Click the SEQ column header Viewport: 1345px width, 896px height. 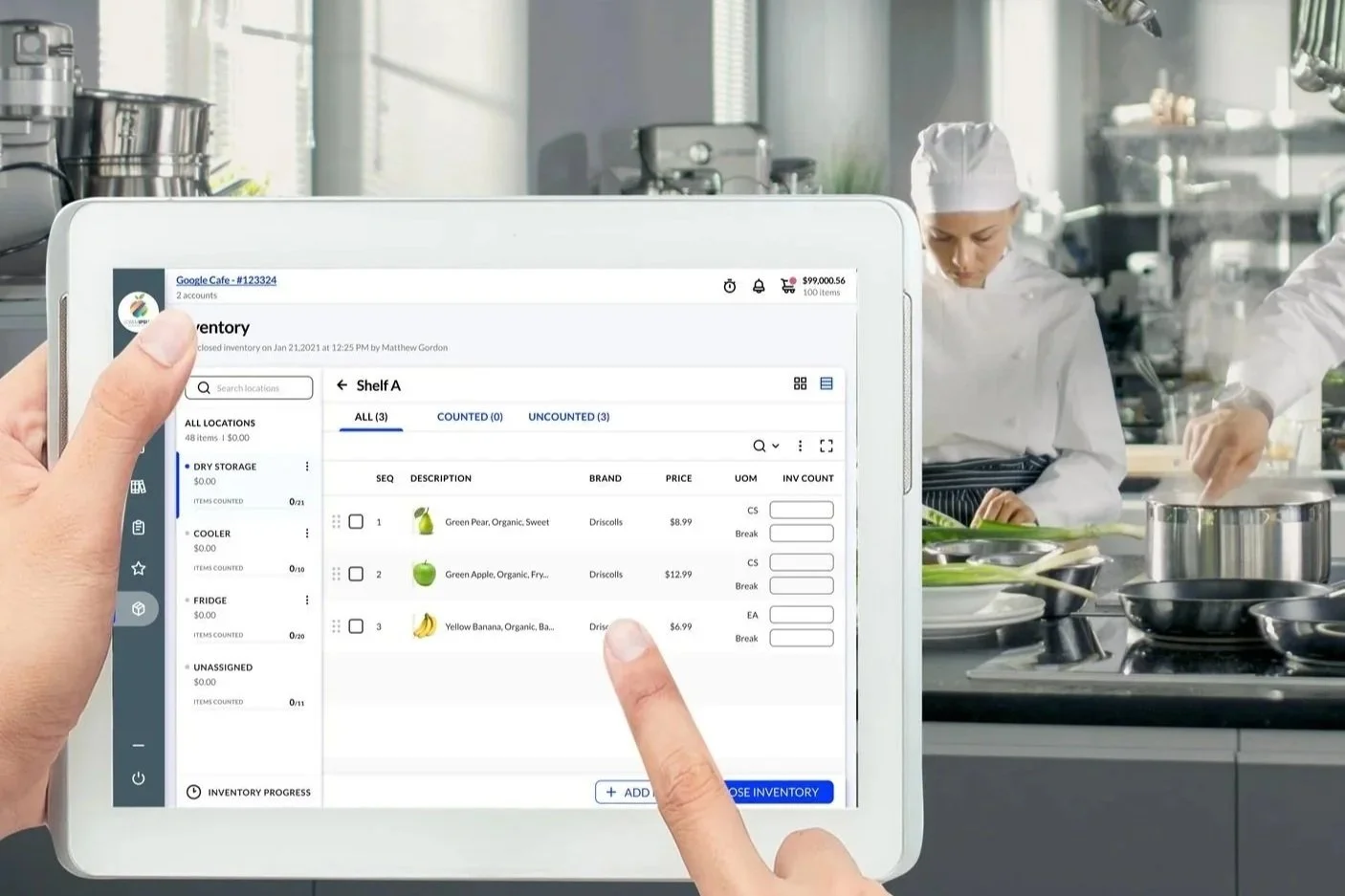coord(385,478)
